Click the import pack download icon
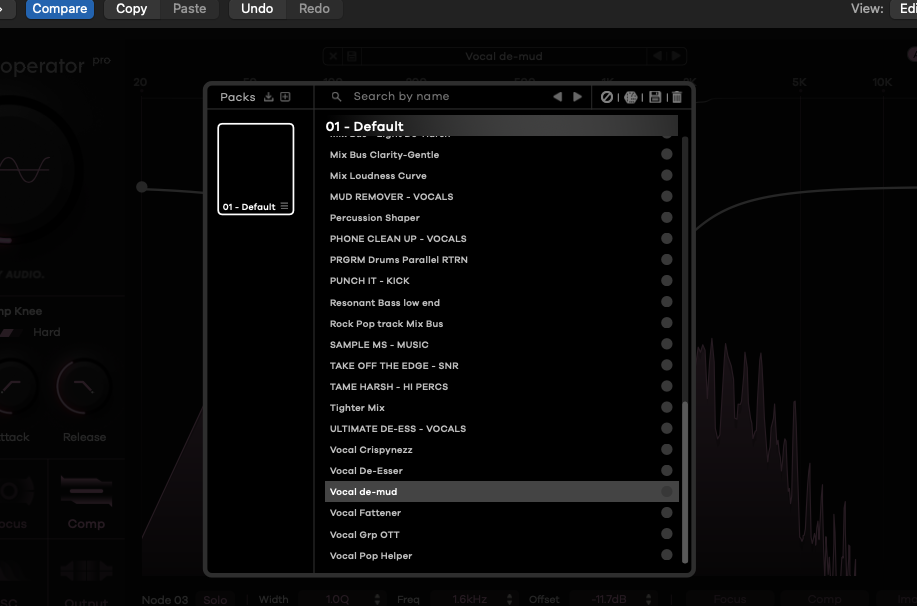The height and width of the screenshot is (606, 917). (x=268, y=97)
